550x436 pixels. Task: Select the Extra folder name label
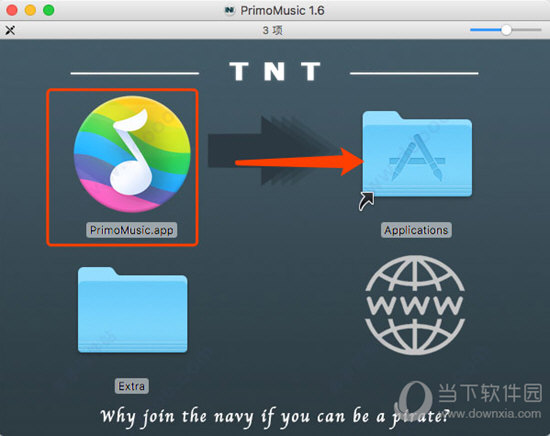point(132,386)
